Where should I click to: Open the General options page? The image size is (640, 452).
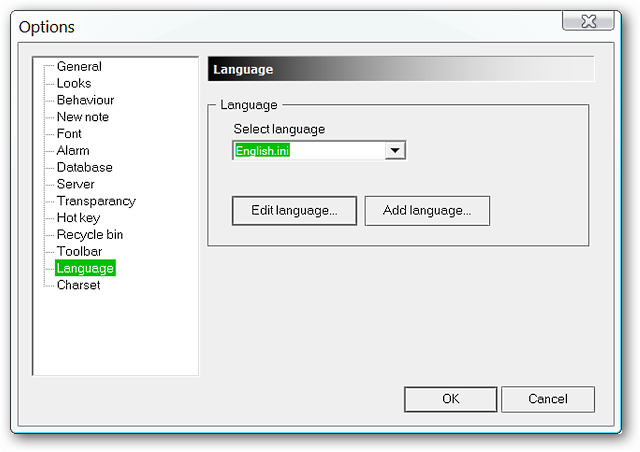point(79,66)
